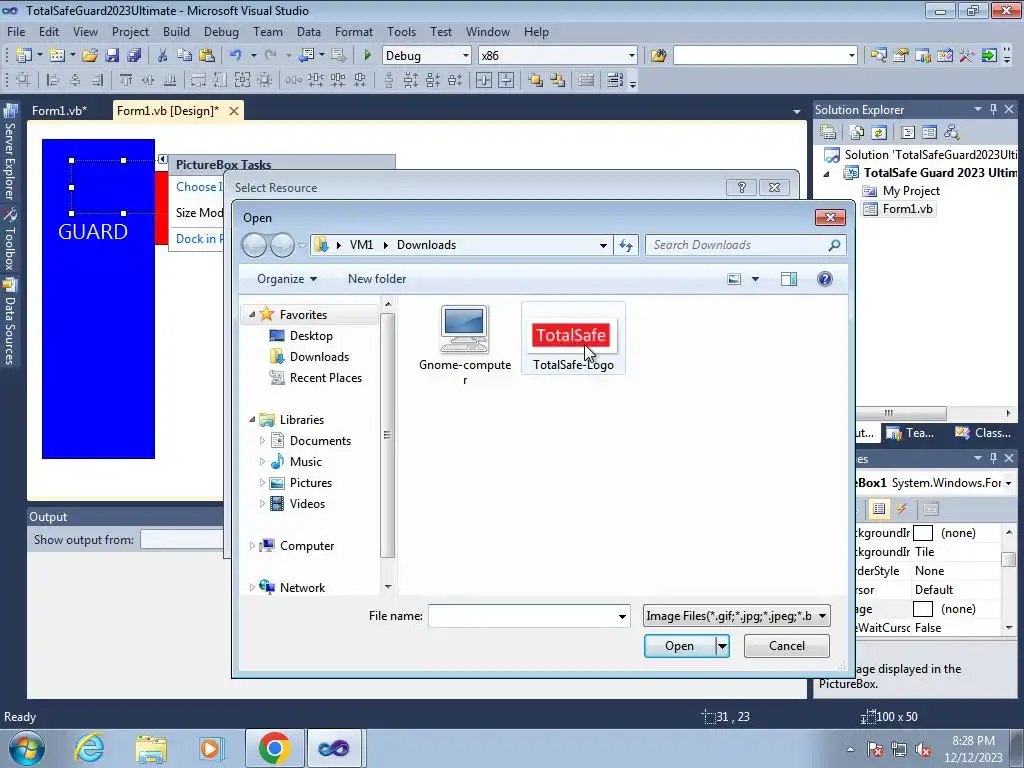Click the Bring to Front layout icon
This screenshot has width=1024, height=768.
coord(536,80)
